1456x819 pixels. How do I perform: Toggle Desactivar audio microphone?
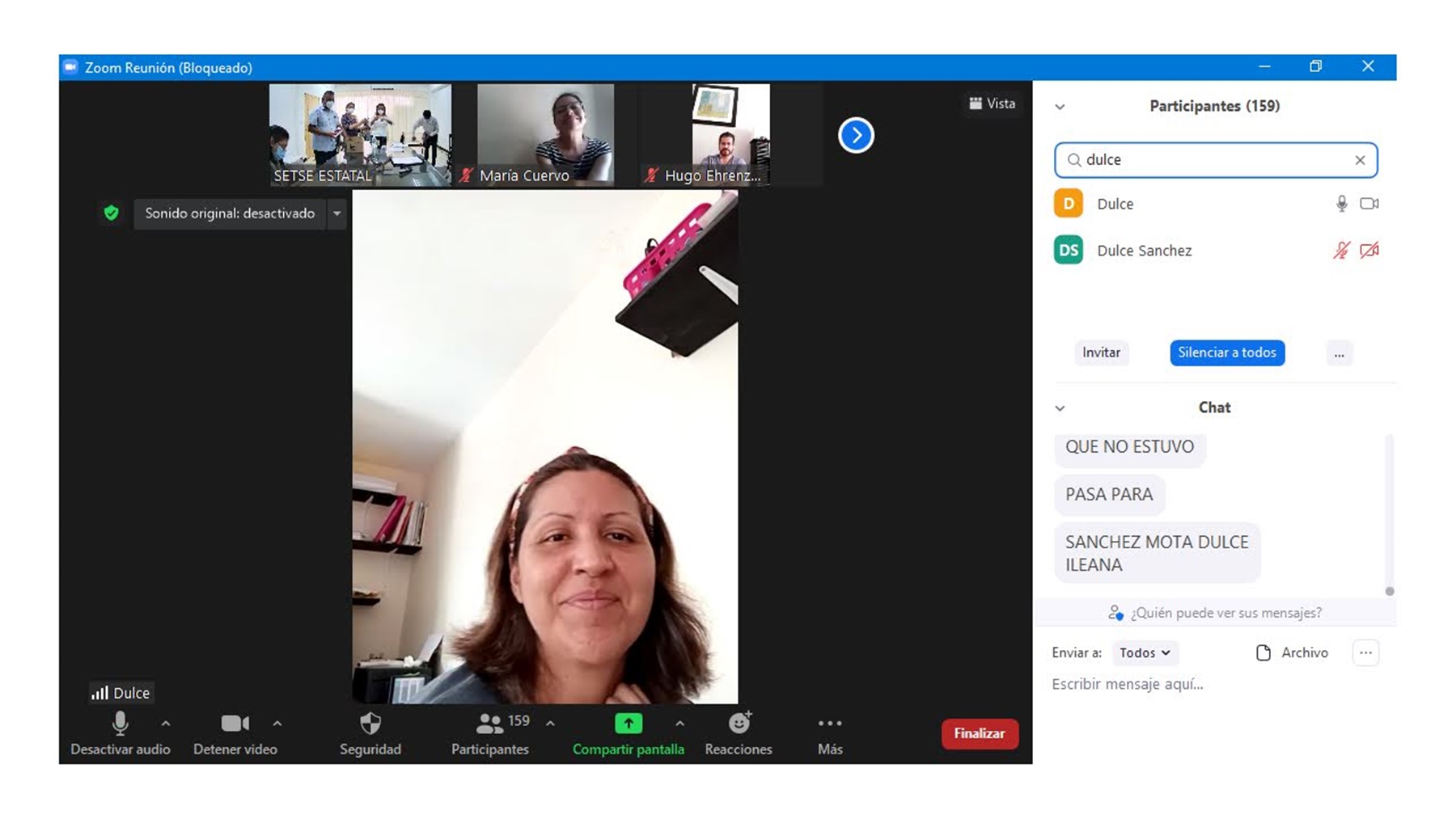(x=121, y=724)
